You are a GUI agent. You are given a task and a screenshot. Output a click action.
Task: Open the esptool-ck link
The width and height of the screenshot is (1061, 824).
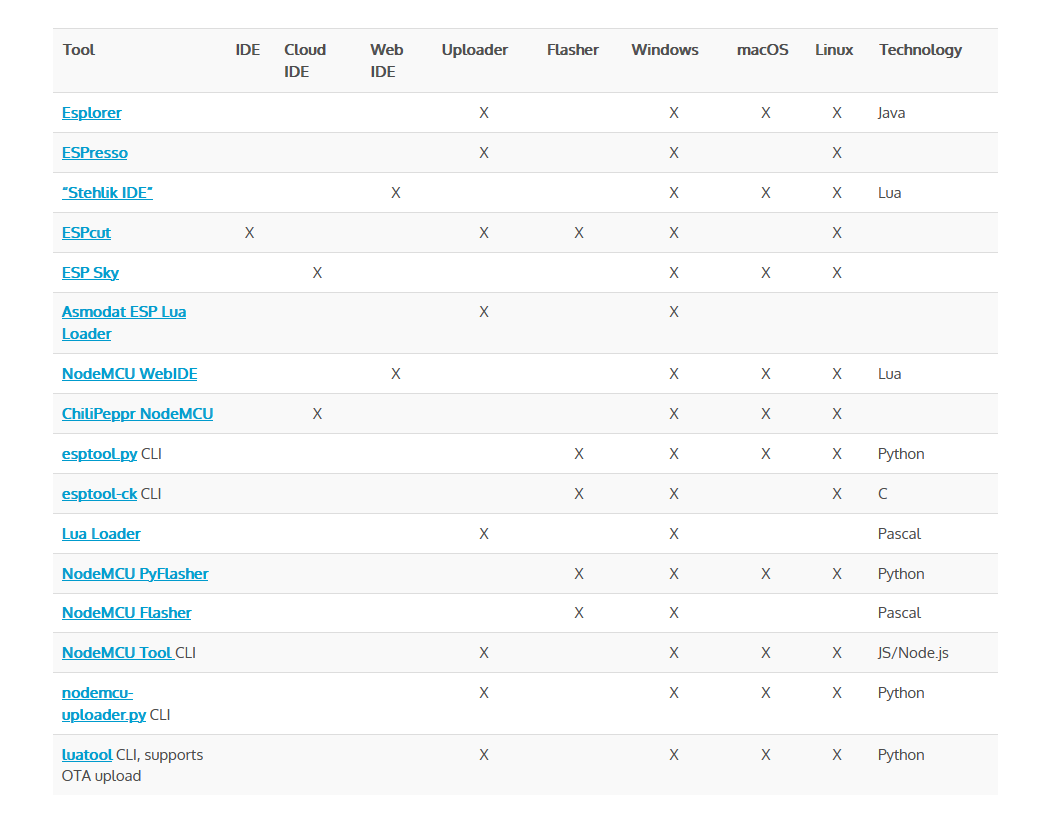[99, 494]
